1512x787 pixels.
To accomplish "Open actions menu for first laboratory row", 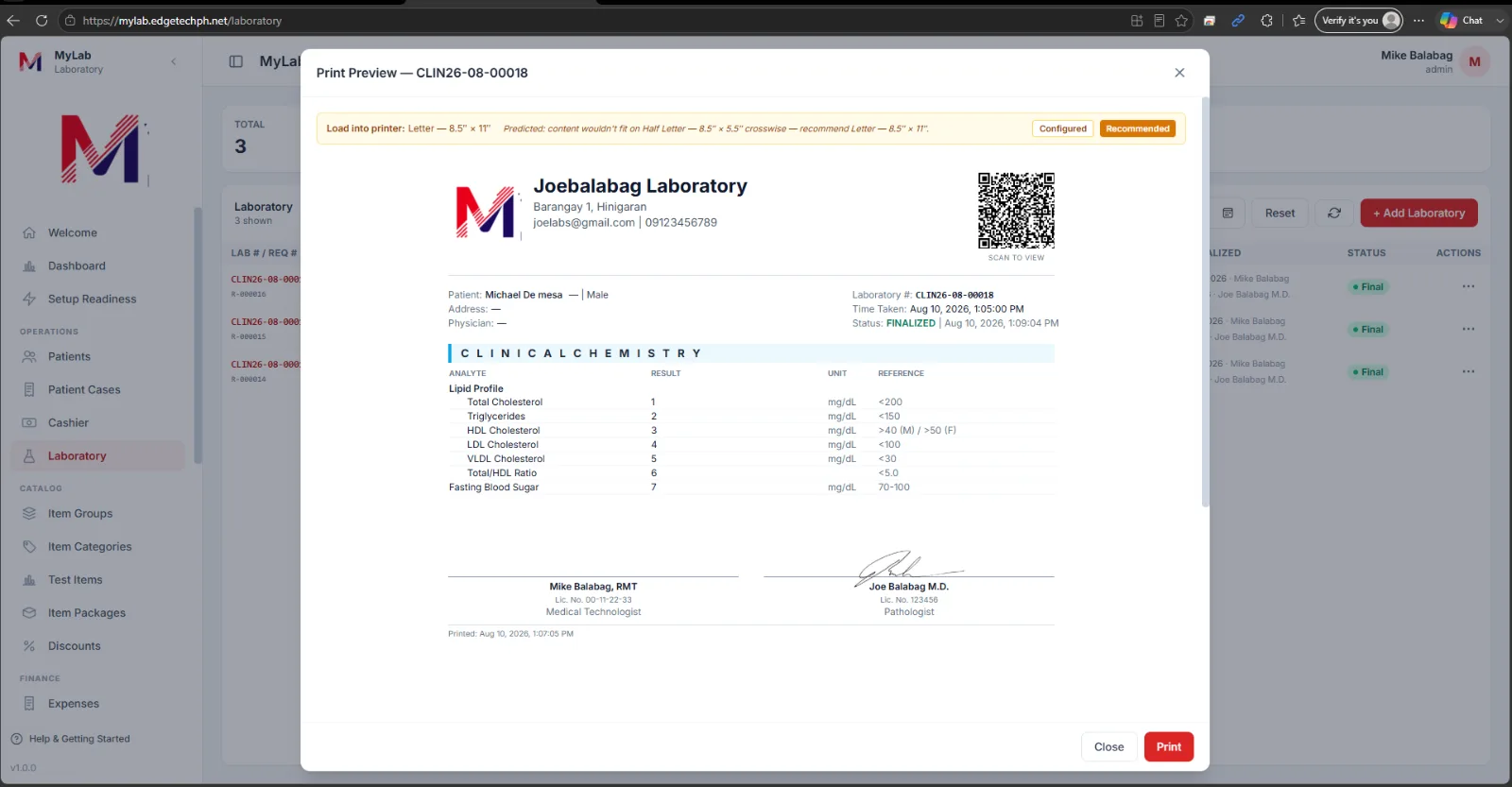I will (x=1468, y=286).
